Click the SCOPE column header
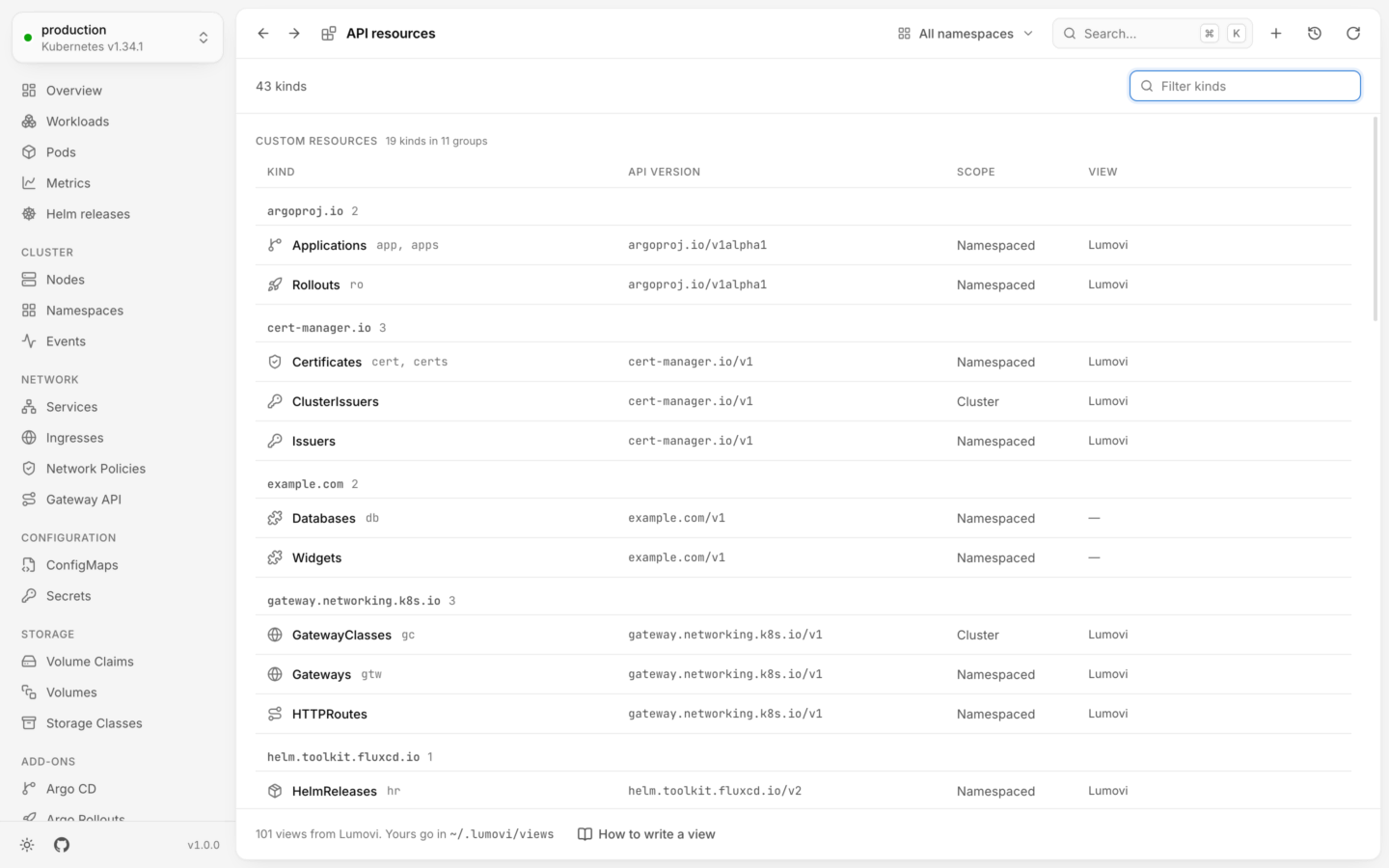 point(975,172)
